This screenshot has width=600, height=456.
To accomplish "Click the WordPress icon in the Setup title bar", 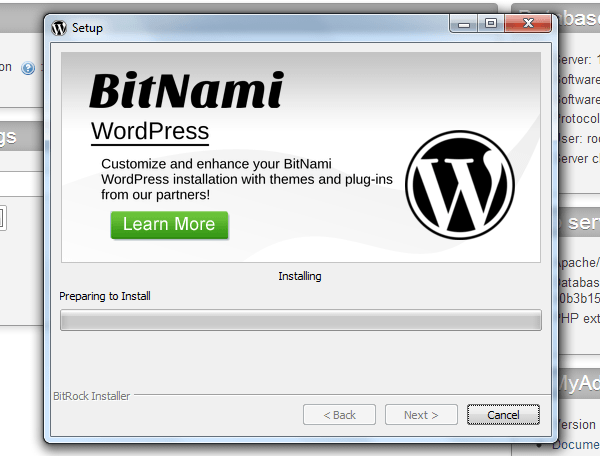I will coord(59,28).
